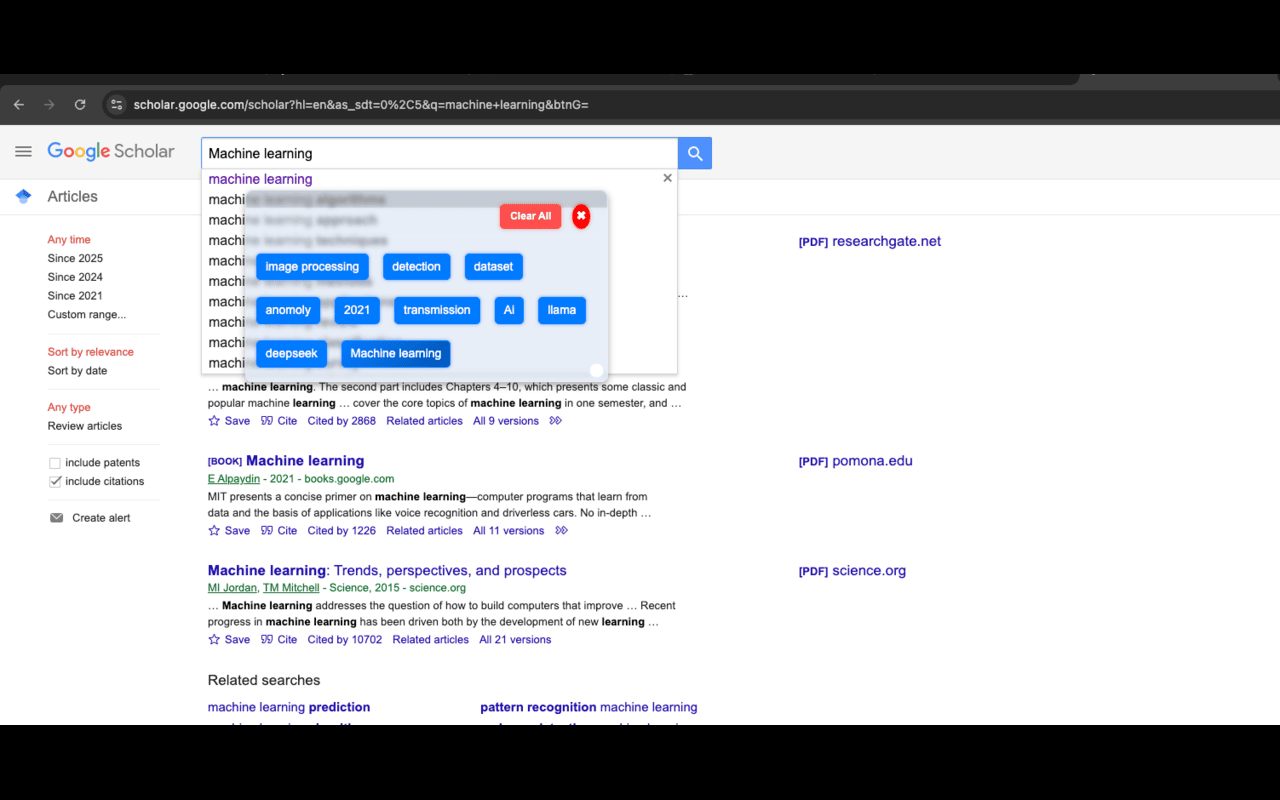Select the Since 2024 time filter
Screen dimensions: 1280x800
[75, 277]
